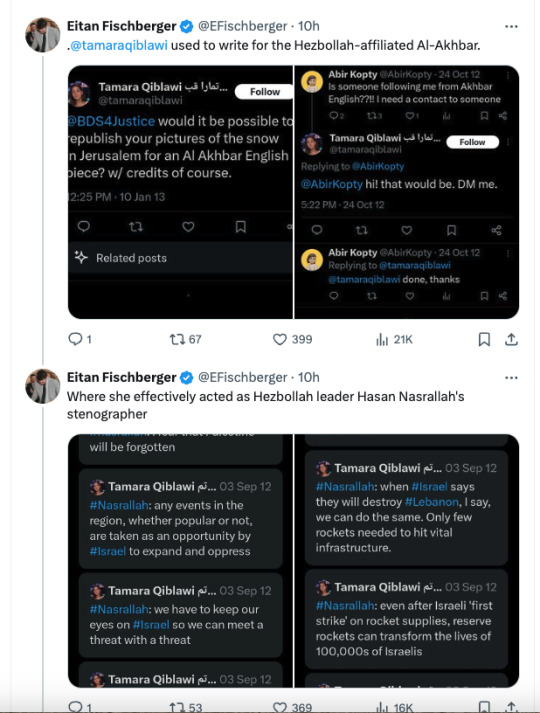540x713 pixels.
Task: Like the second post with 369 likes
Action: tap(292, 707)
